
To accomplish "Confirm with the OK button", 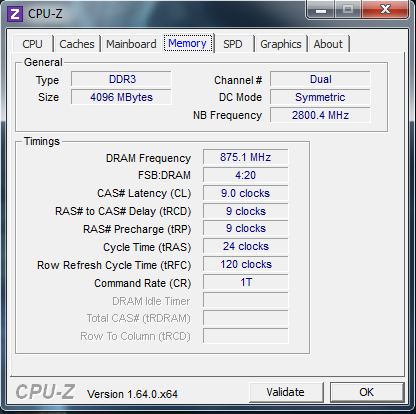I will tap(367, 392).
